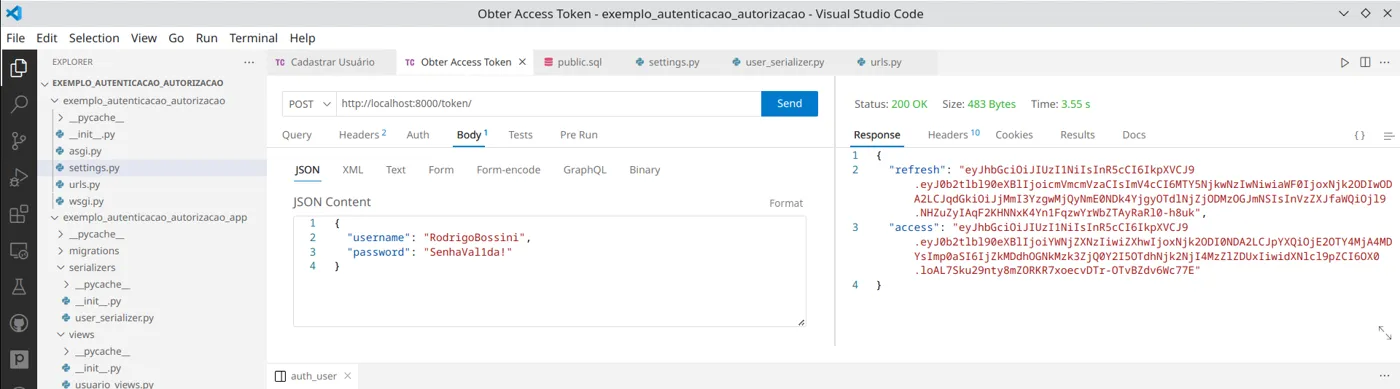Open the Search view in activity bar
This screenshot has width=1400, height=389.
click(x=18, y=104)
